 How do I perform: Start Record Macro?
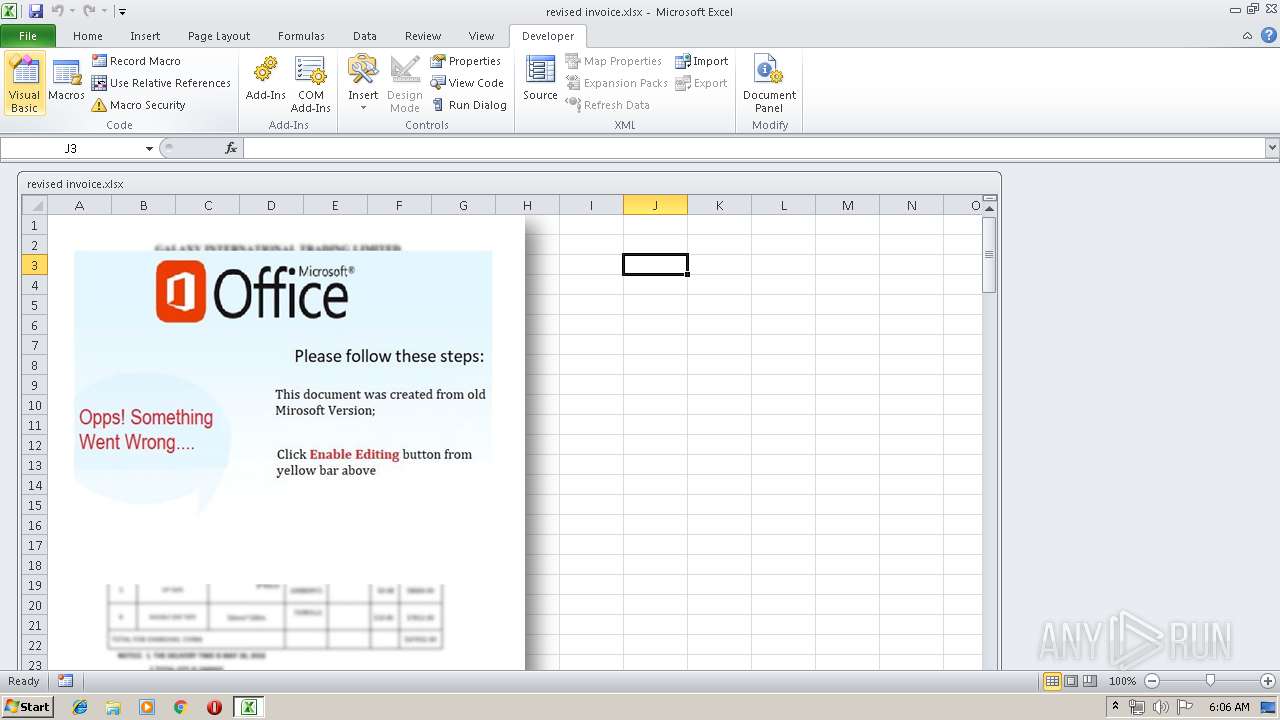(137, 61)
